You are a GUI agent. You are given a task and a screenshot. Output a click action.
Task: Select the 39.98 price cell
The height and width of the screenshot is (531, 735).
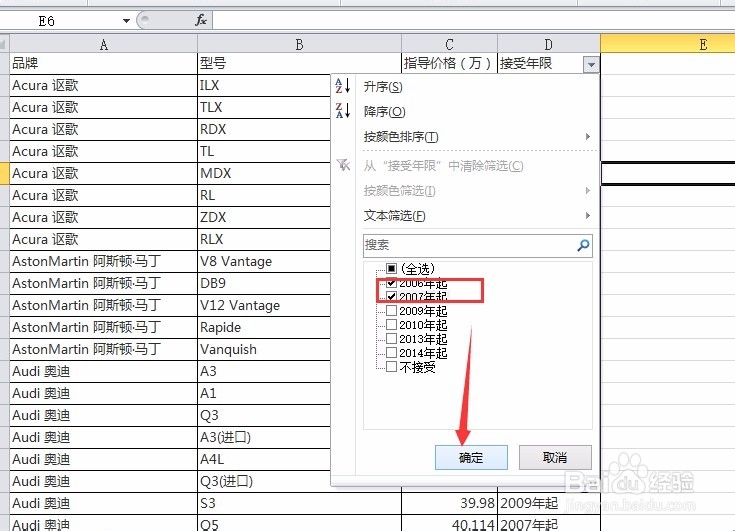coord(450,503)
